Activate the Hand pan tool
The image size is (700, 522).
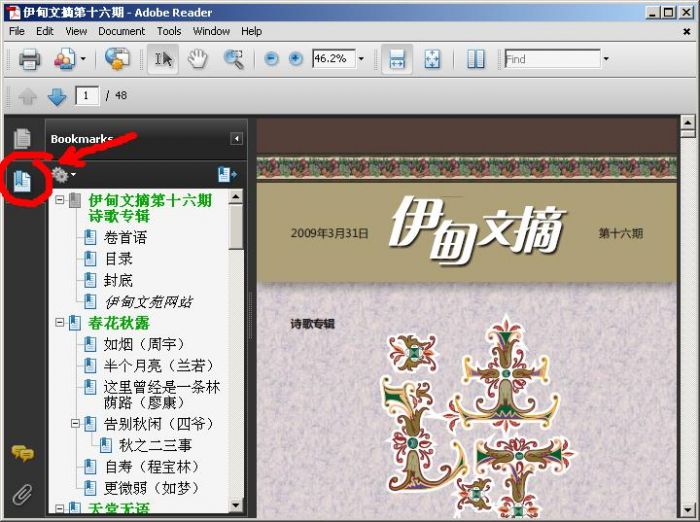[x=197, y=59]
